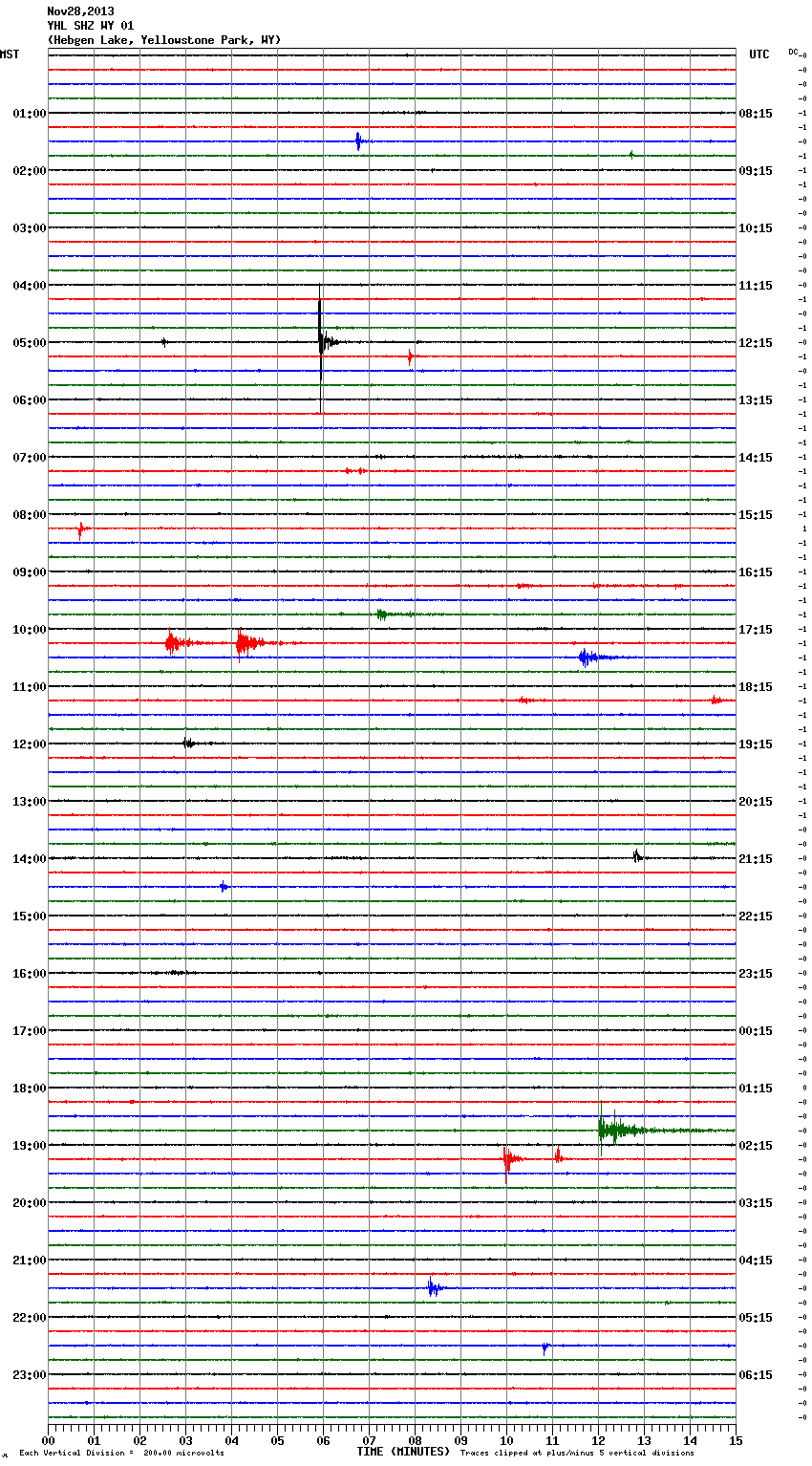Click "(Hebgen Lake, Yellowstone Park, WY)" title

coord(164,40)
